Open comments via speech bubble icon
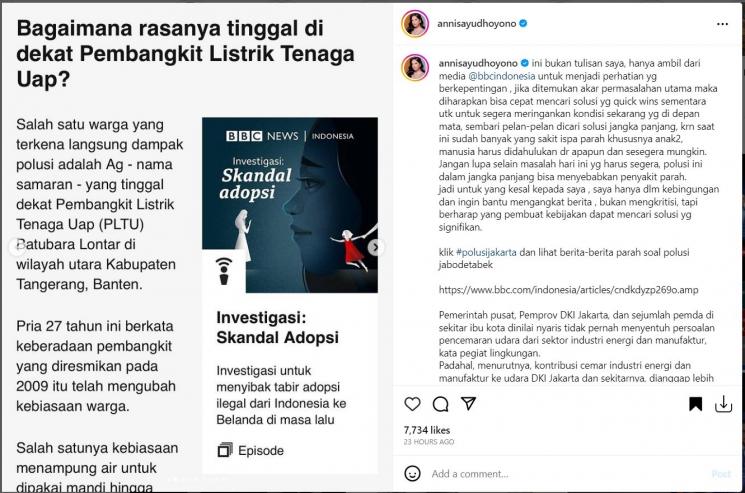 pyautogui.click(x=440, y=404)
